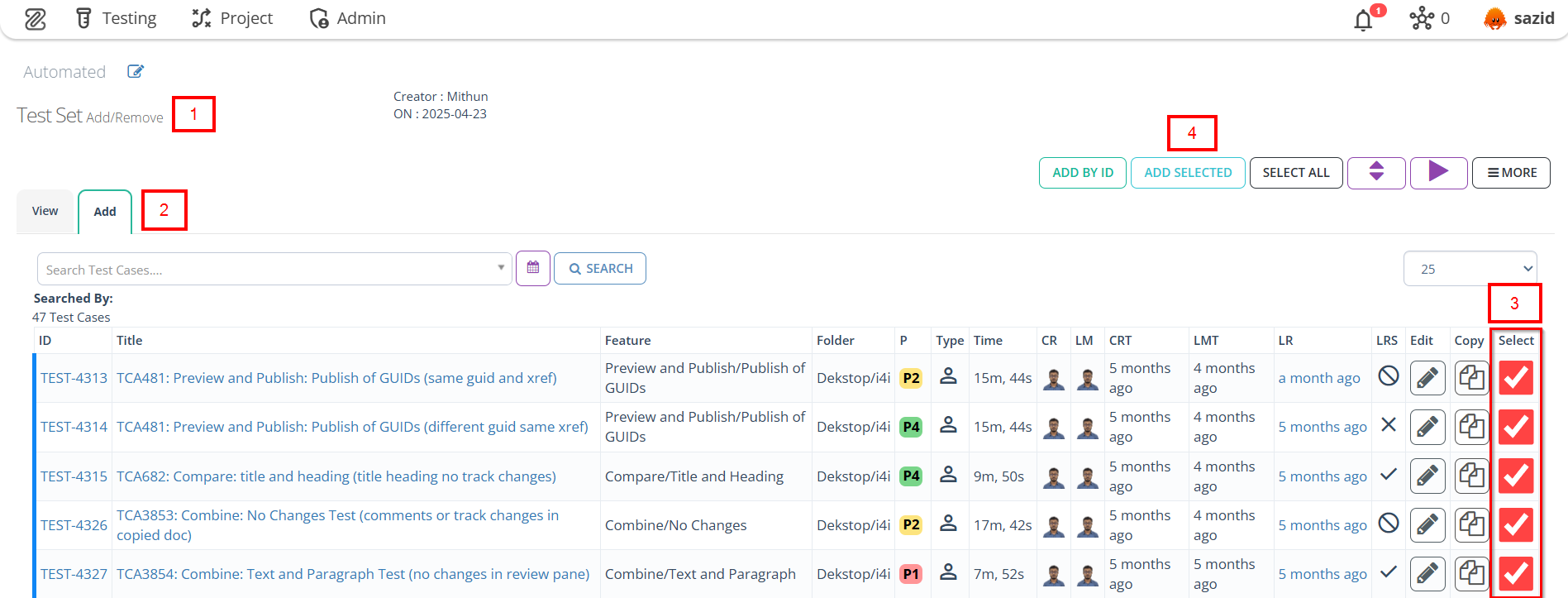The height and width of the screenshot is (598, 1568).
Task: Uncheck the Select checkbox for TEST-4313
Action: click(1516, 378)
